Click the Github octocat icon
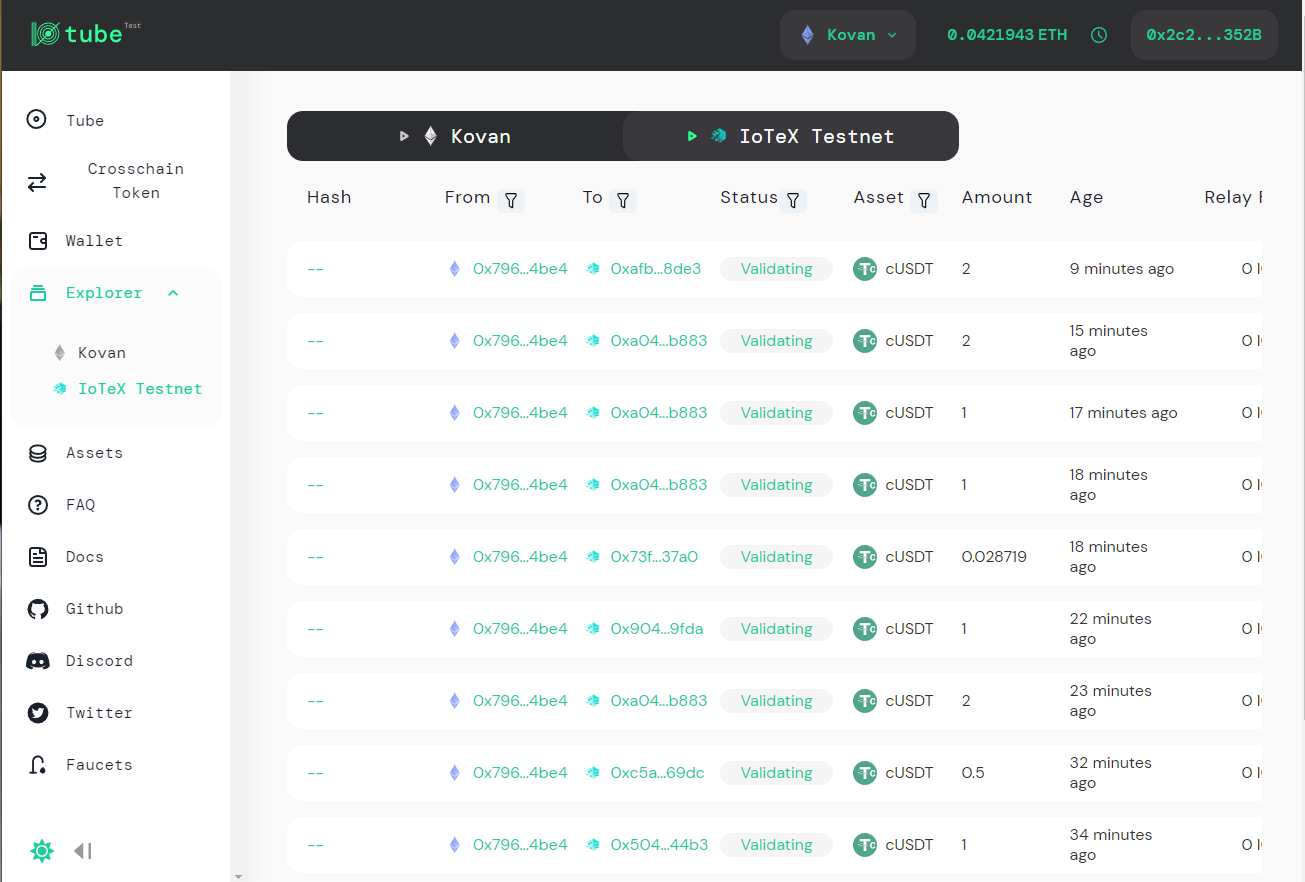1305x882 pixels. tap(38, 609)
